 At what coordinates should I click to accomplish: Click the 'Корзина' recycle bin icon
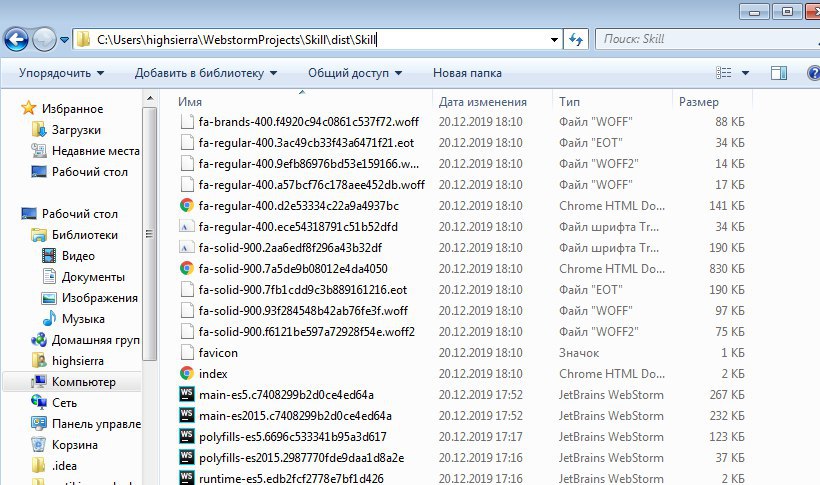tap(39, 445)
